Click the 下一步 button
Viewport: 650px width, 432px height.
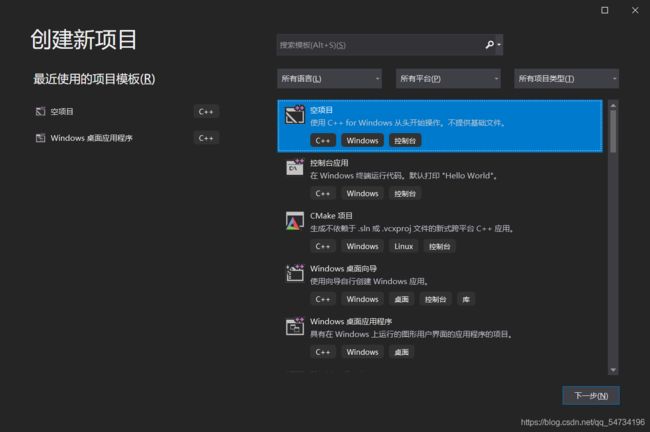tap(591, 396)
